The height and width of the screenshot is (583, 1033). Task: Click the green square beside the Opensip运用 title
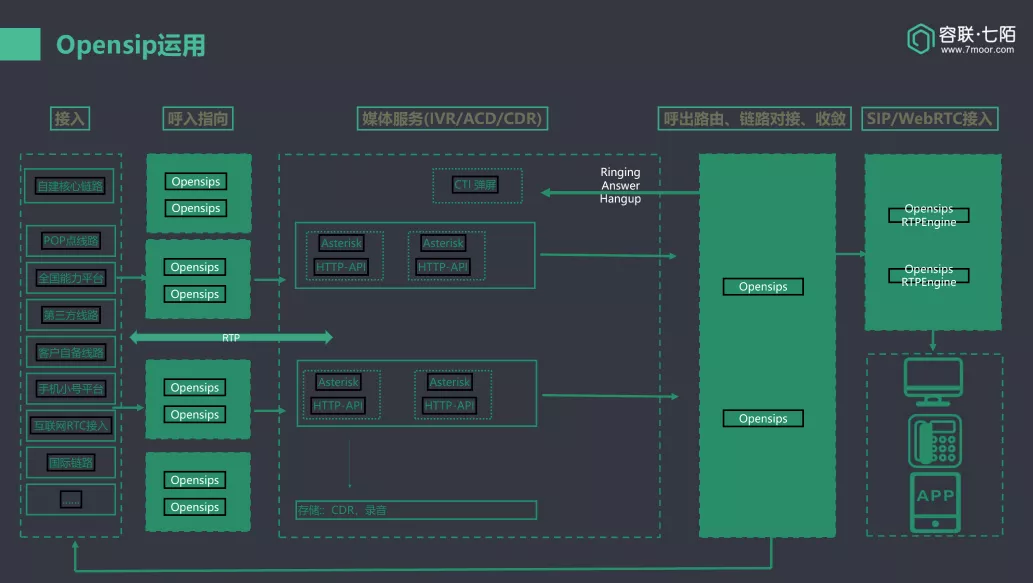tap(20, 44)
